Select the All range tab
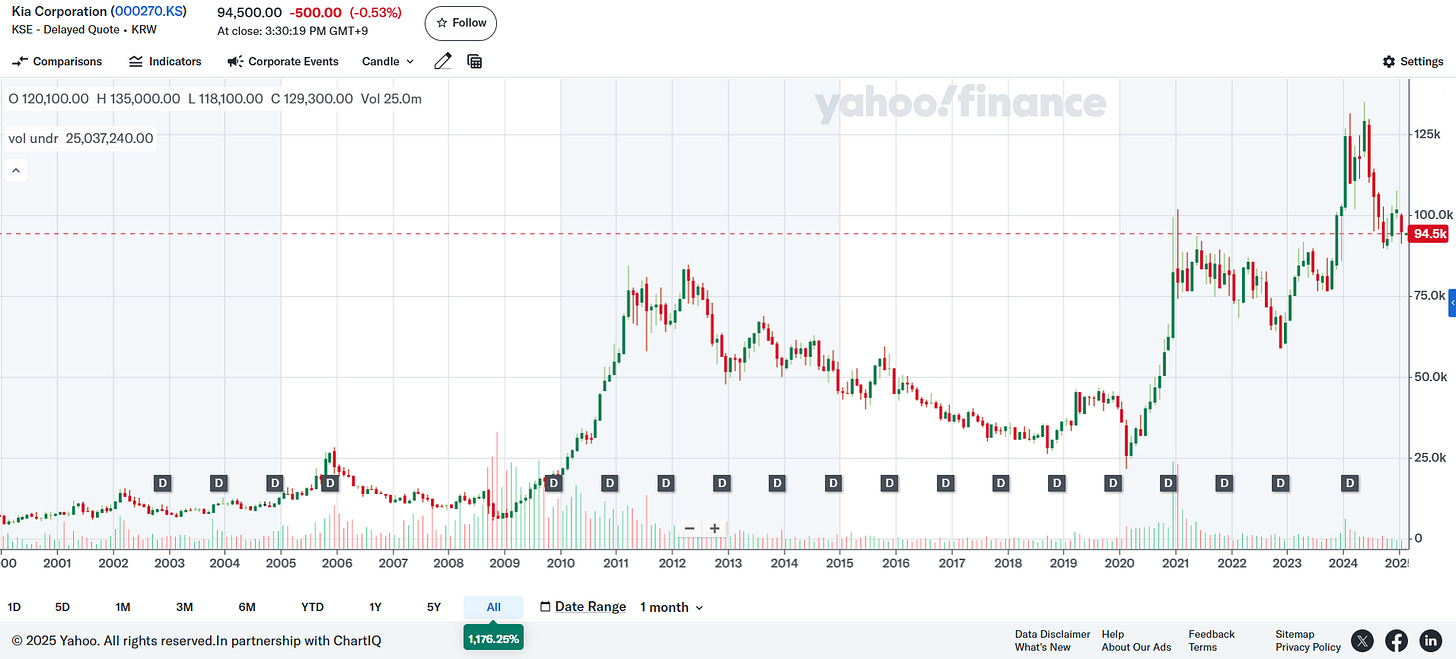The width and height of the screenshot is (1456, 659). (494, 607)
